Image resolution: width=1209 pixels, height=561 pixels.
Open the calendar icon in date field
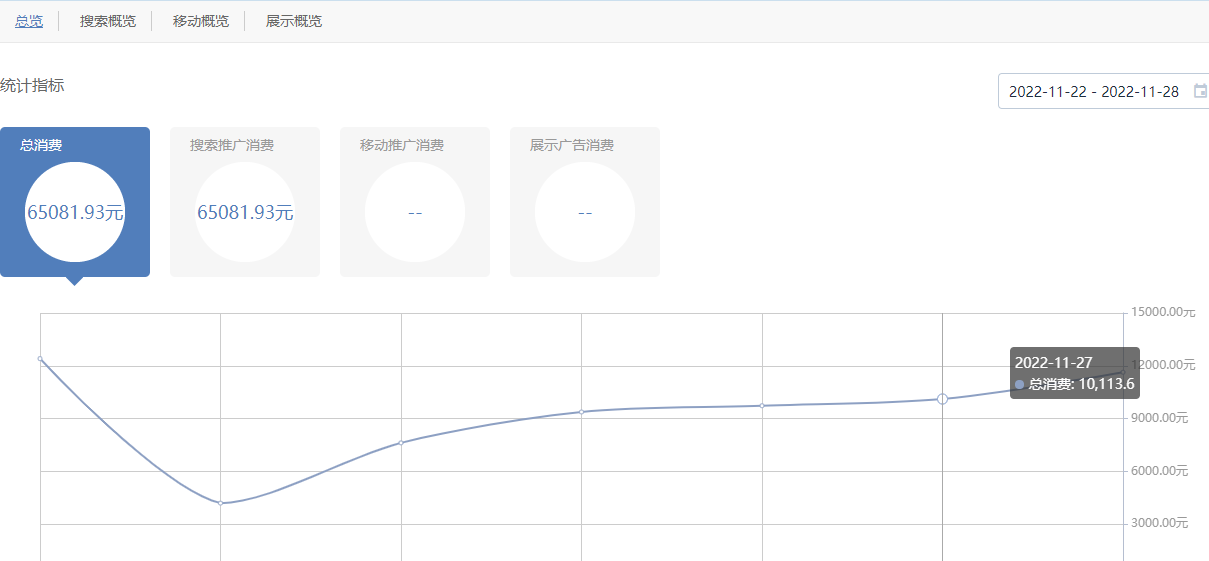(1200, 91)
